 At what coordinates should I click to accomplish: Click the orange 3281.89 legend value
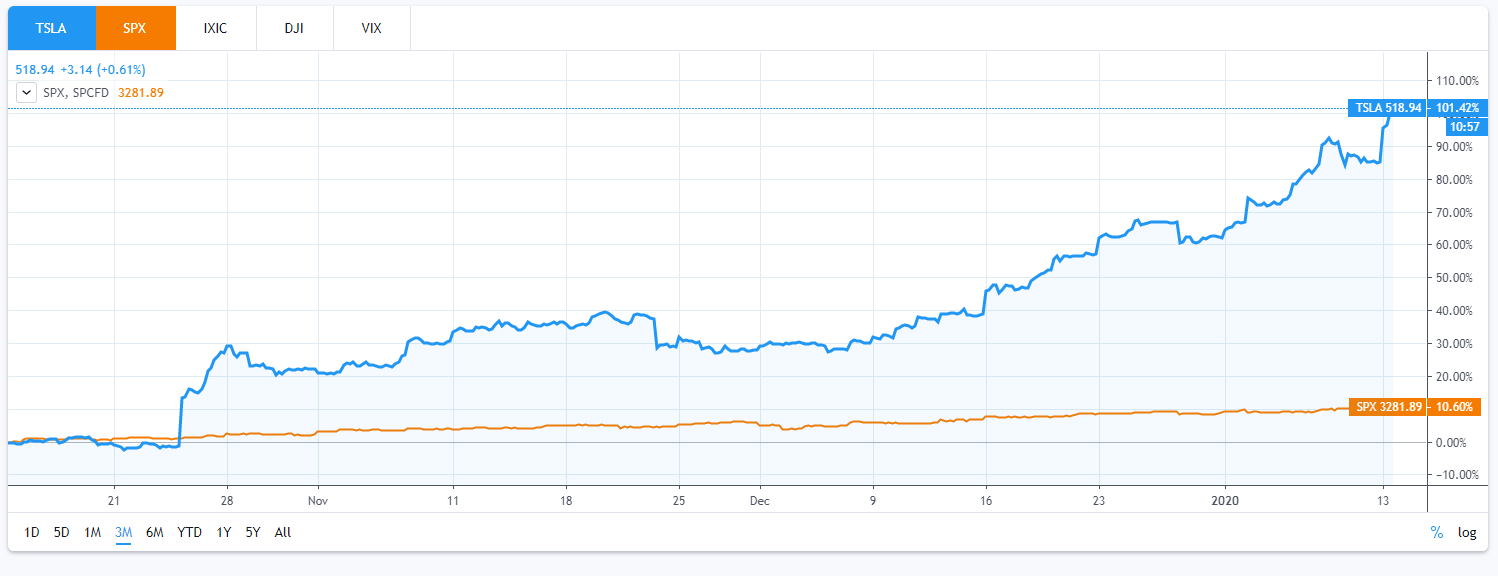coord(141,92)
